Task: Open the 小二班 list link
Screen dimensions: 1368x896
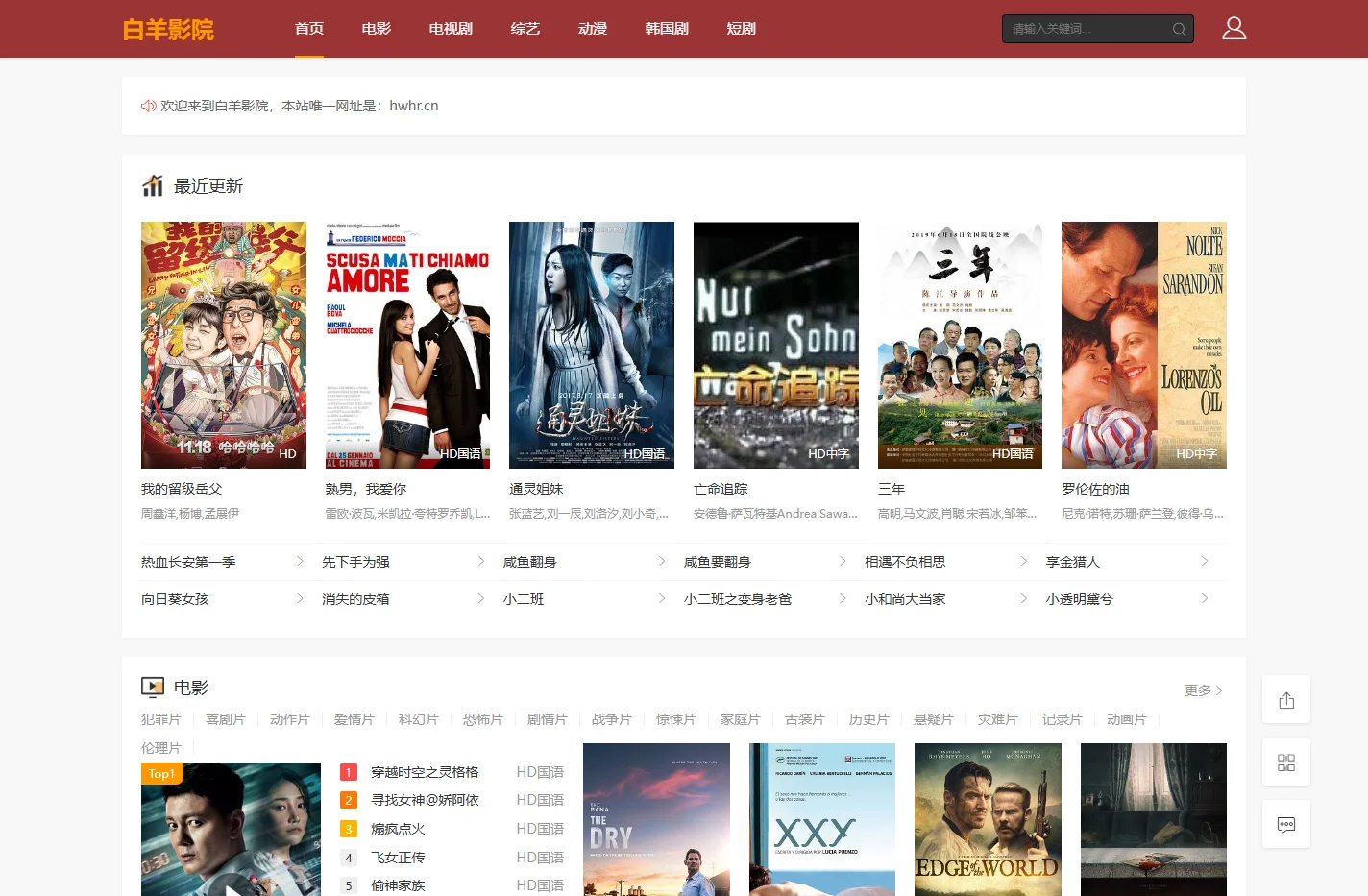Action: point(524,599)
